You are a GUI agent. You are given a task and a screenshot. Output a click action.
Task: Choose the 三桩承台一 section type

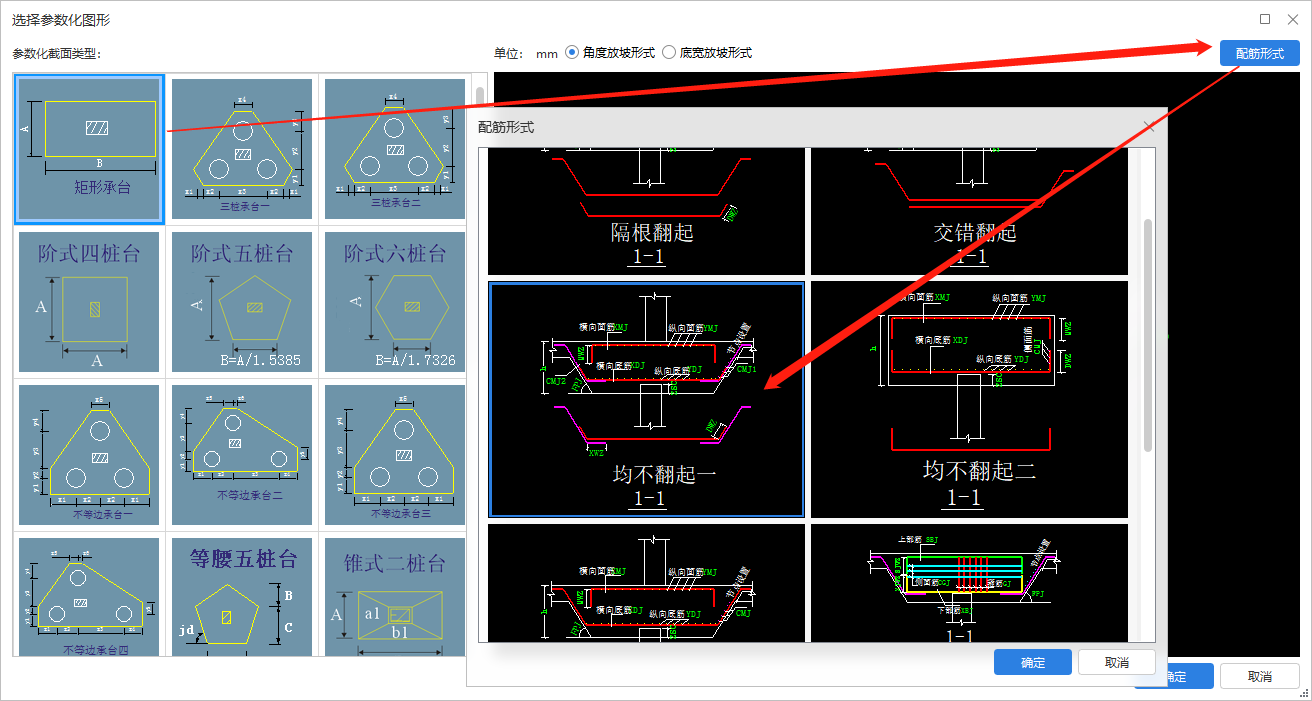pos(242,149)
